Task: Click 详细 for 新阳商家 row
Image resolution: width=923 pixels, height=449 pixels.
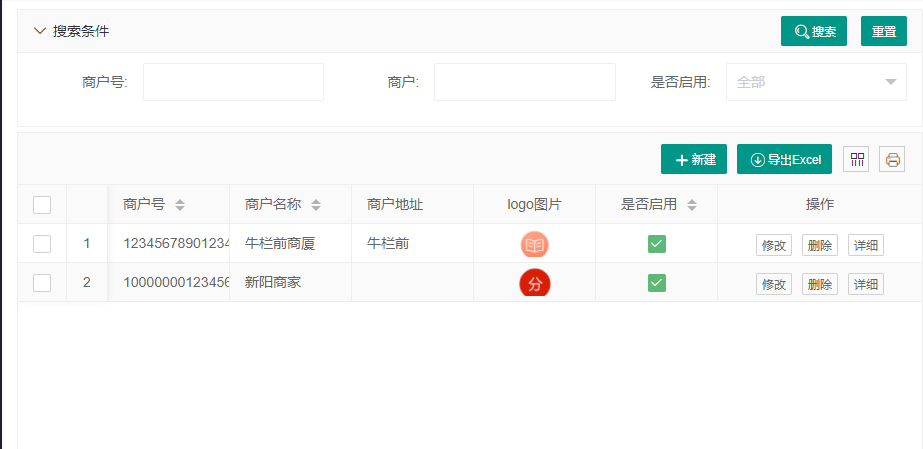Action: (866, 285)
